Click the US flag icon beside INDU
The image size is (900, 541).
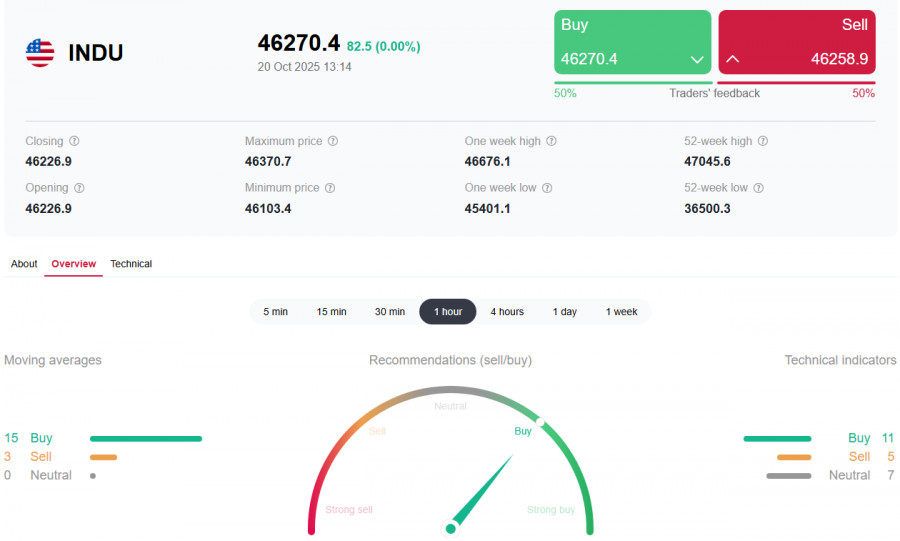pos(40,53)
